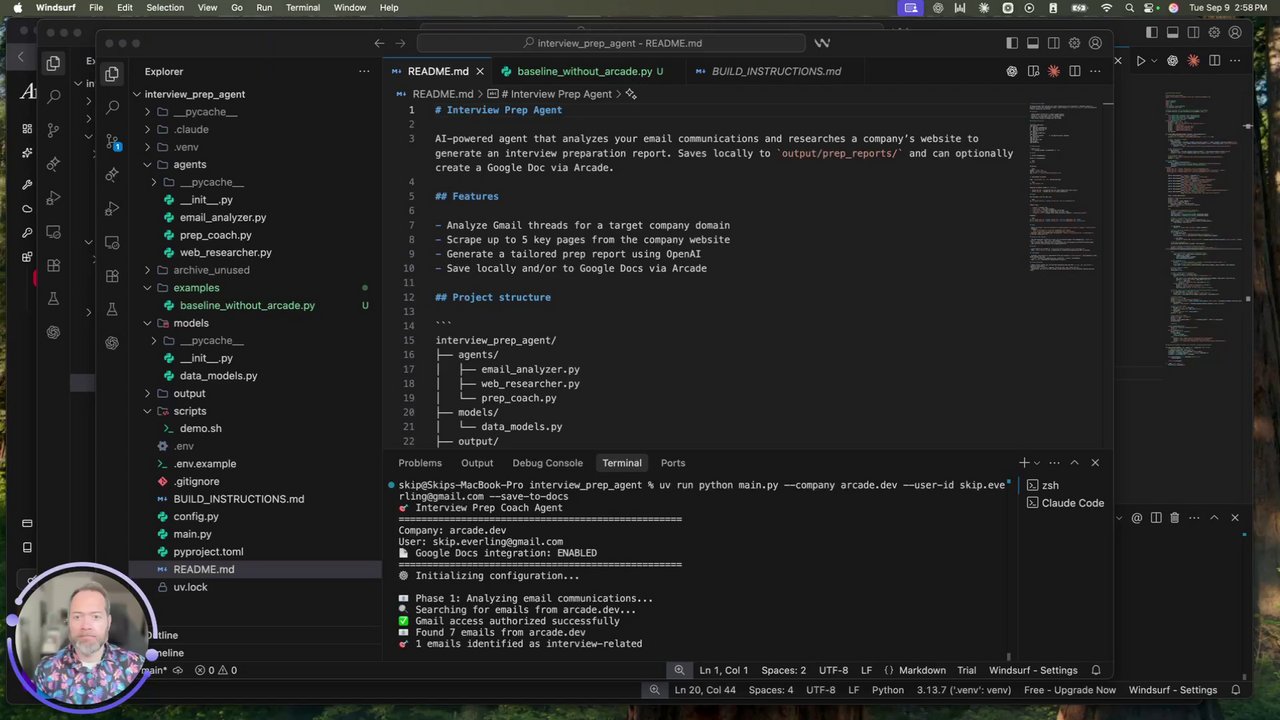Click the Trial status bar item
Image resolution: width=1280 pixels, height=720 pixels.
point(966,670)
